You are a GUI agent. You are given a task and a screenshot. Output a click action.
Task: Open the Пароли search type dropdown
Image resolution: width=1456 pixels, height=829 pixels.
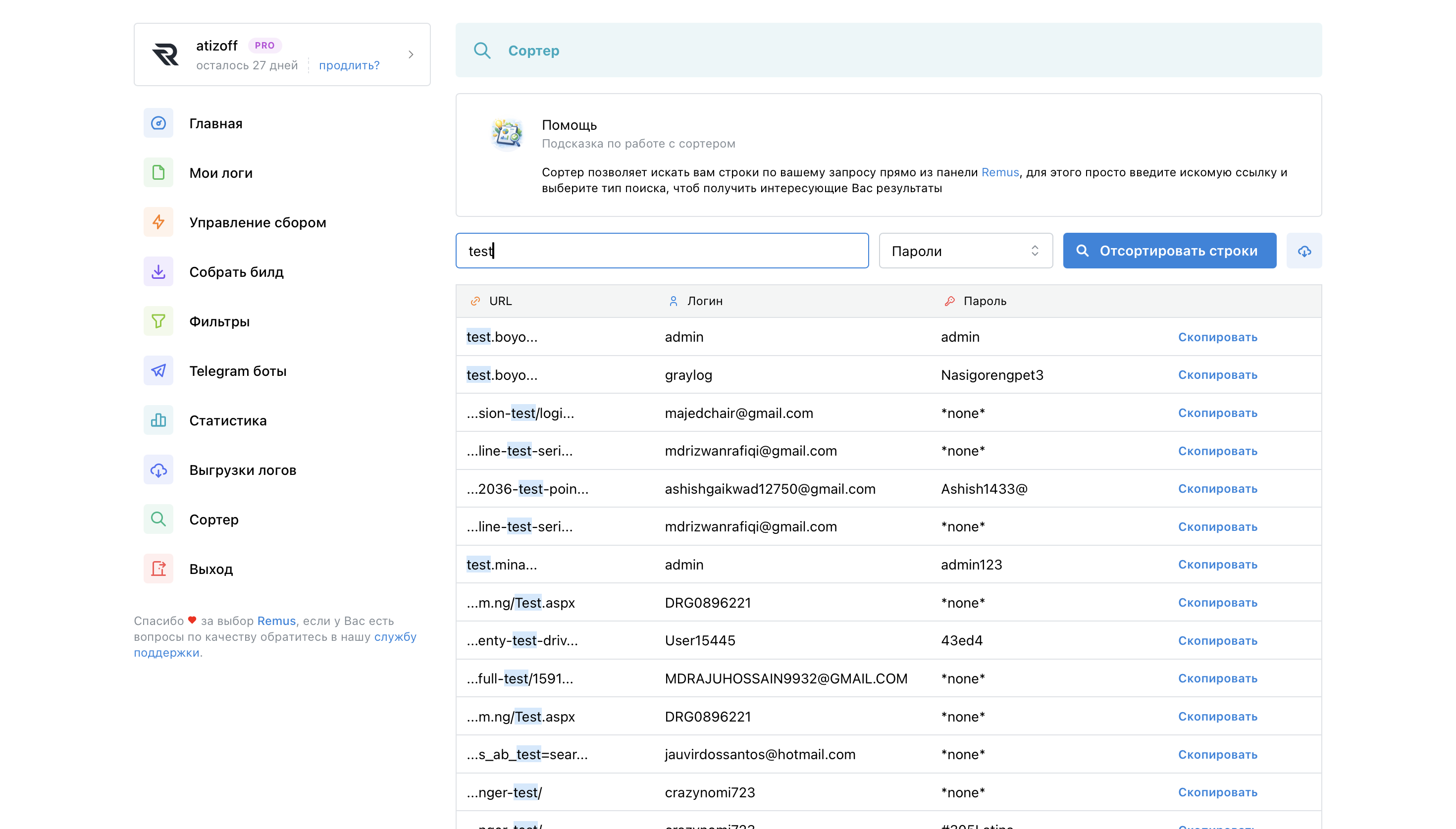click(x=966, y=251)
